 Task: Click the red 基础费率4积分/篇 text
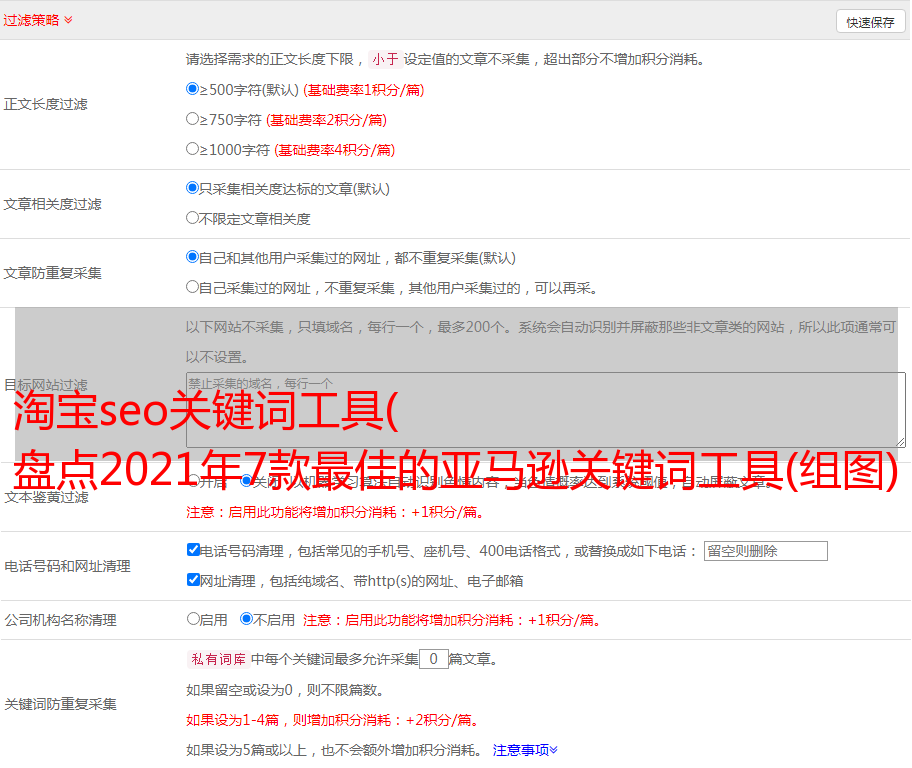pos(335,150)
